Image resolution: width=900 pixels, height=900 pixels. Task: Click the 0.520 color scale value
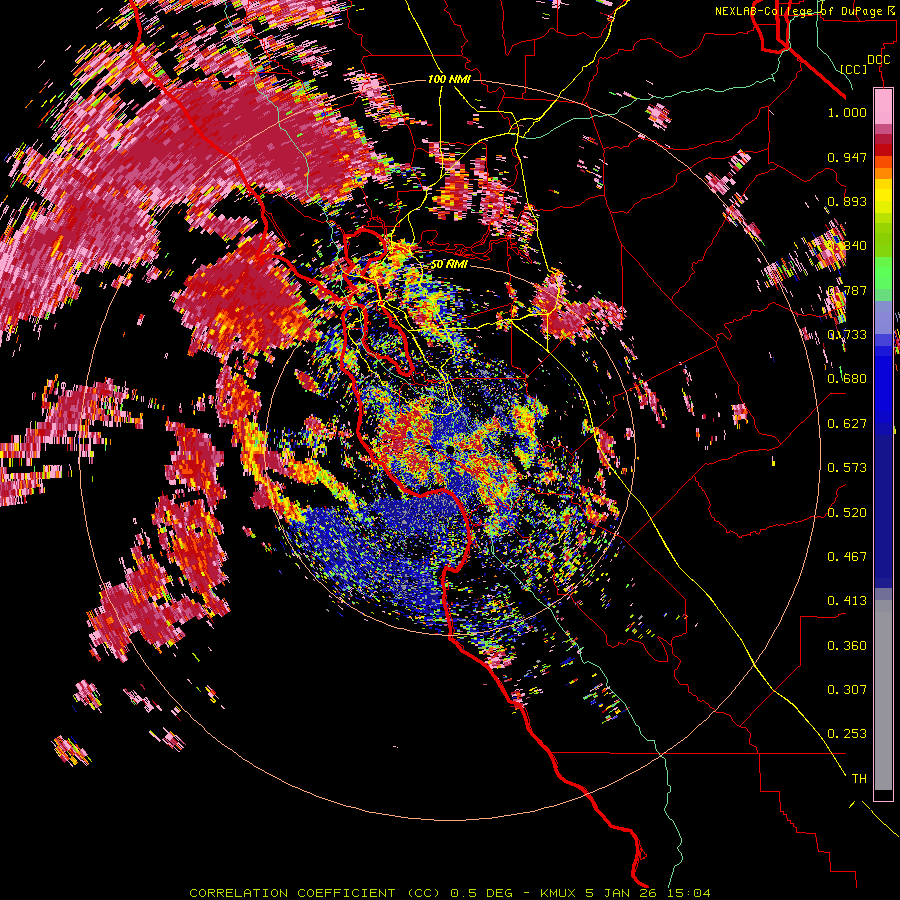point(847,513)
